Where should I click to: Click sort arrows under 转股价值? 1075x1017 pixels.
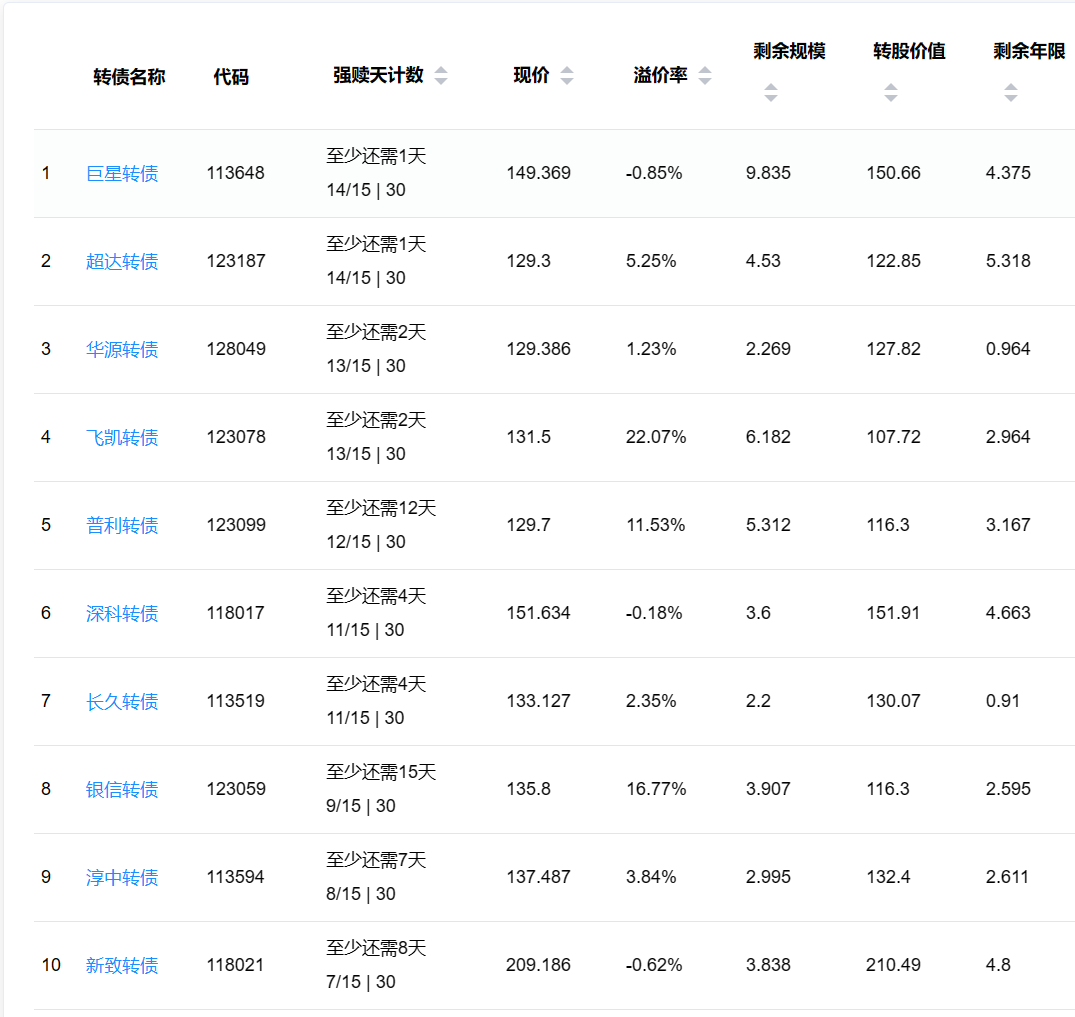point(891,93)
